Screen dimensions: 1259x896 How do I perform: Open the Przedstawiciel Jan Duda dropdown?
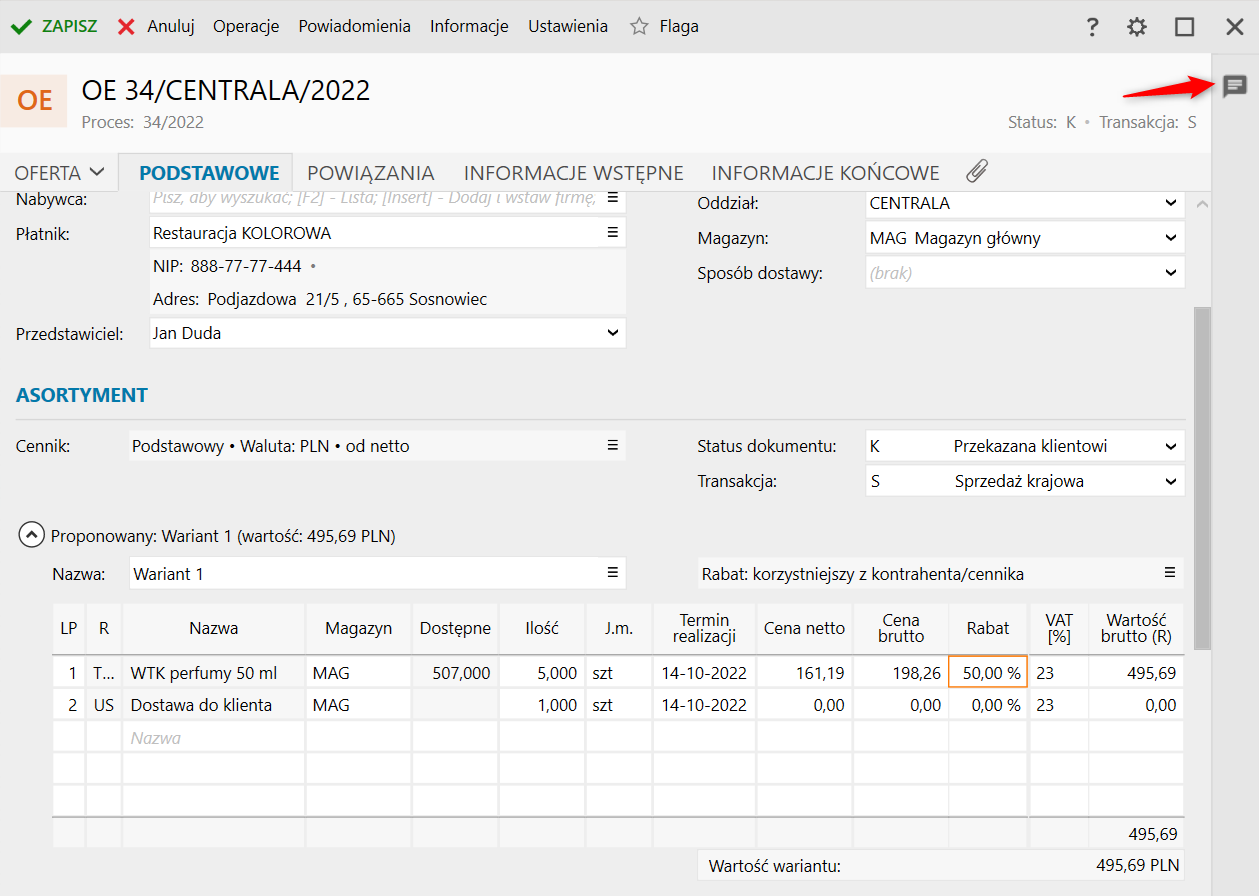[613, 333]
